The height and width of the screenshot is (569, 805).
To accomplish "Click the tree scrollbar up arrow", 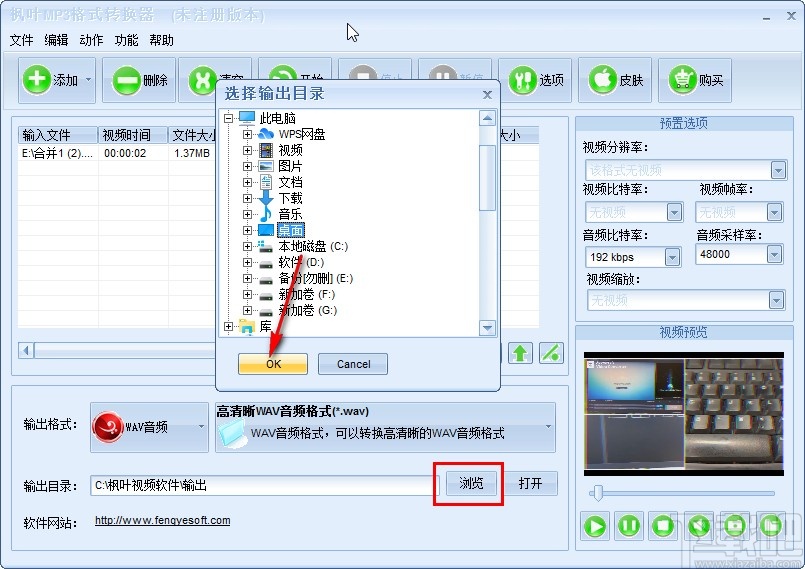I will click(487, 119).
